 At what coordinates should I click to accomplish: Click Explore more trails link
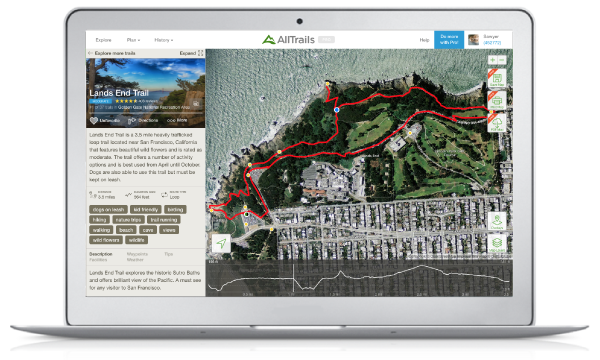115,53
